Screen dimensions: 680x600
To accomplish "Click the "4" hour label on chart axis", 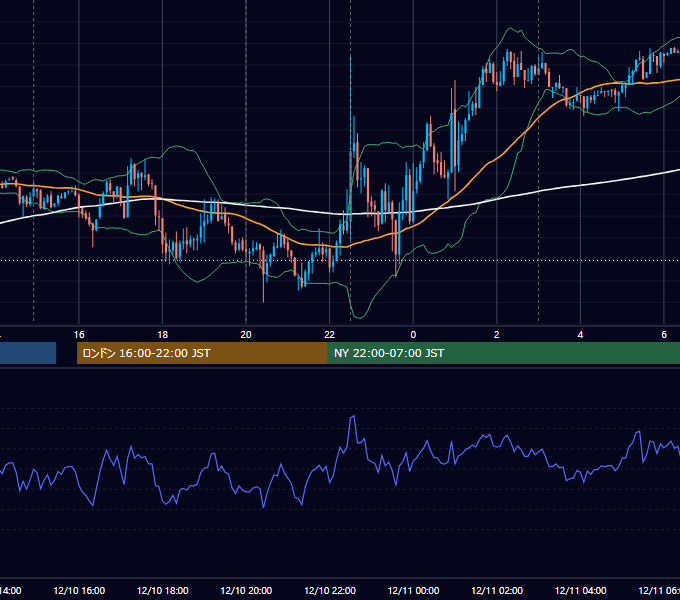I will click(x=580, y=335).
